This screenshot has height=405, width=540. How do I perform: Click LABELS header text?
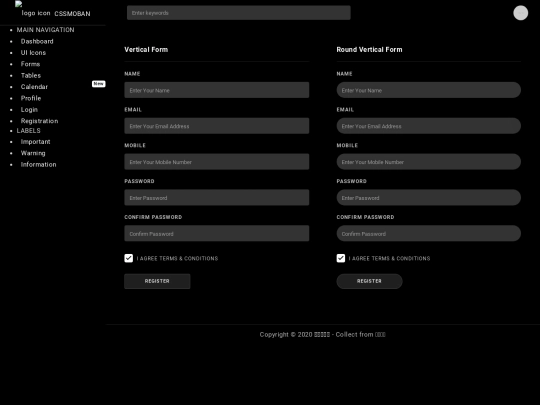coord(29,131)
